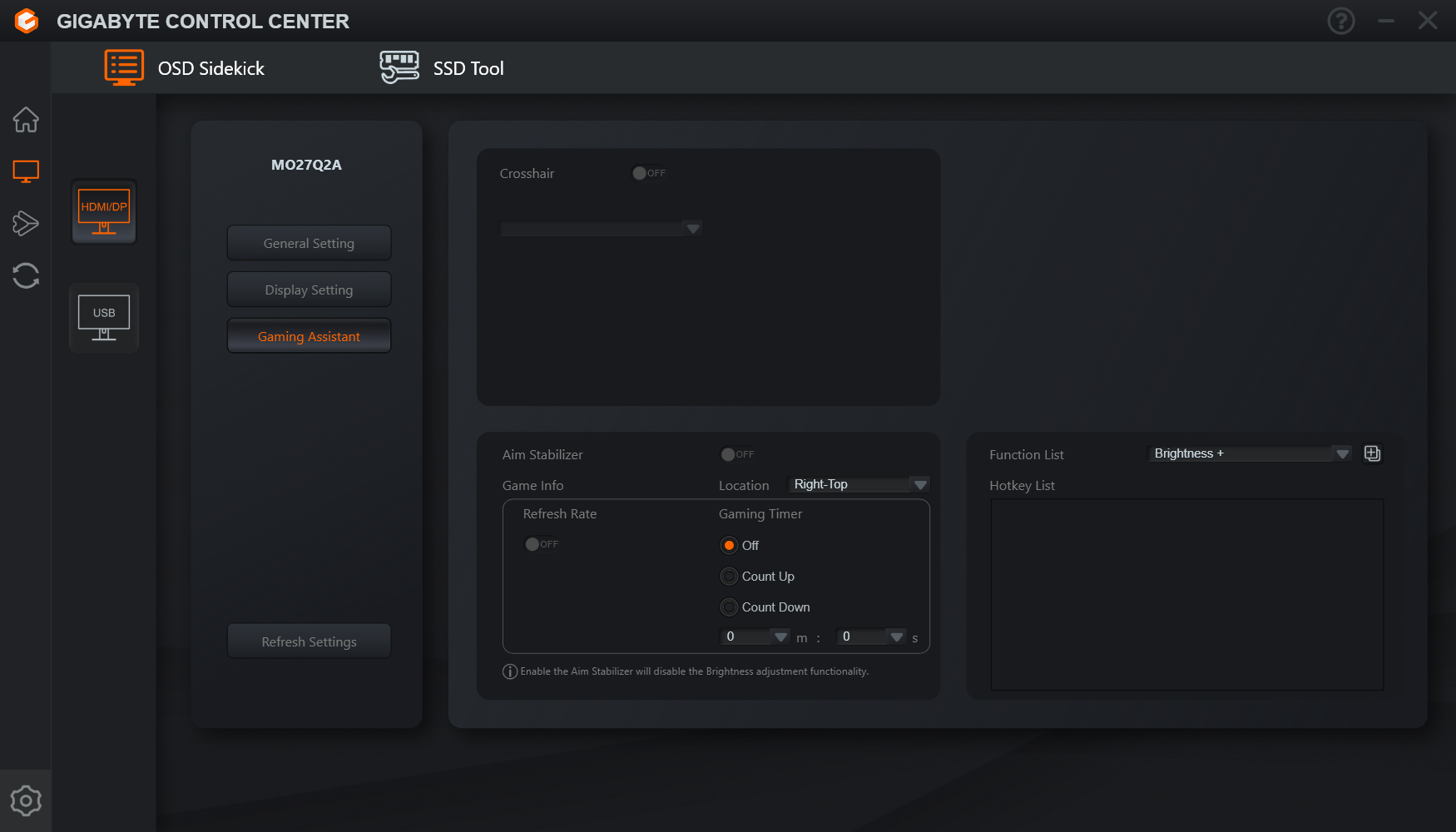Click inside the Hotkey List box
1456x832 pixels.
(1187, 594)
